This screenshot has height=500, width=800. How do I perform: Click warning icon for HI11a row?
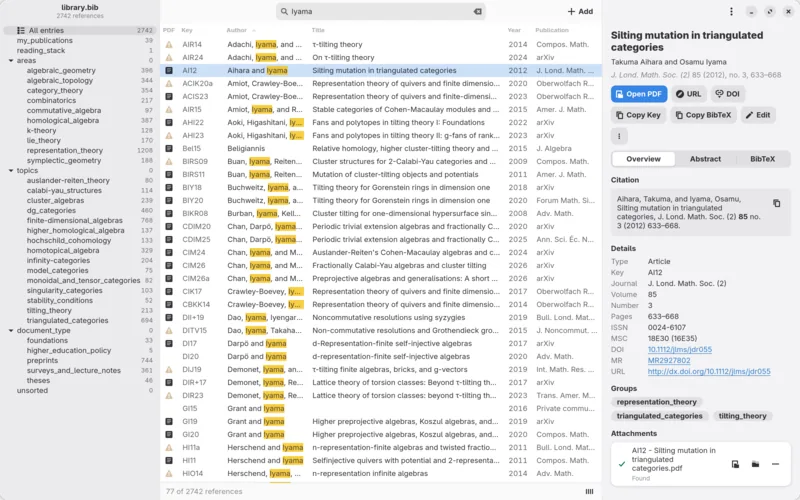point(169,447)
